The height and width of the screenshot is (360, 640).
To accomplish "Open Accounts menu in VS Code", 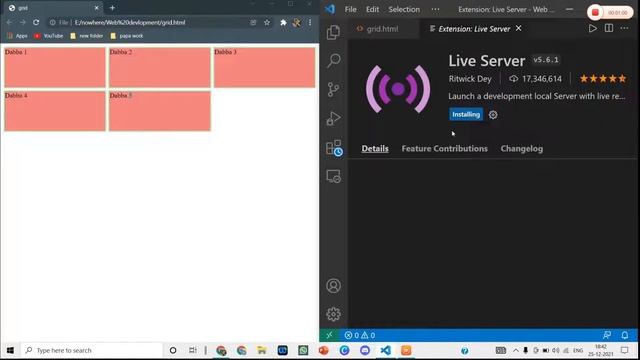I will [x=333, y=286].
